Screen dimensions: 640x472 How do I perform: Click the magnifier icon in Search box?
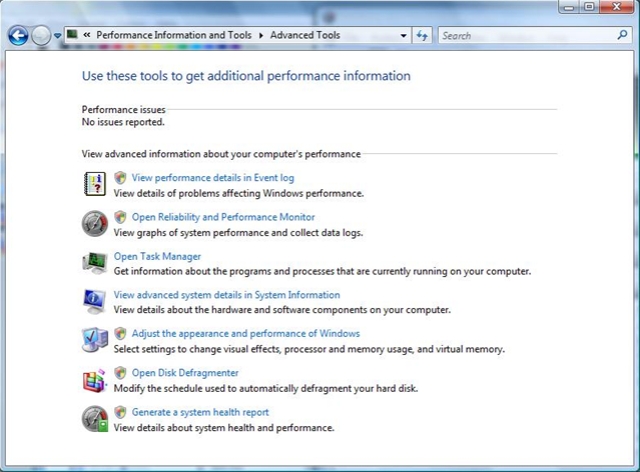622,35
